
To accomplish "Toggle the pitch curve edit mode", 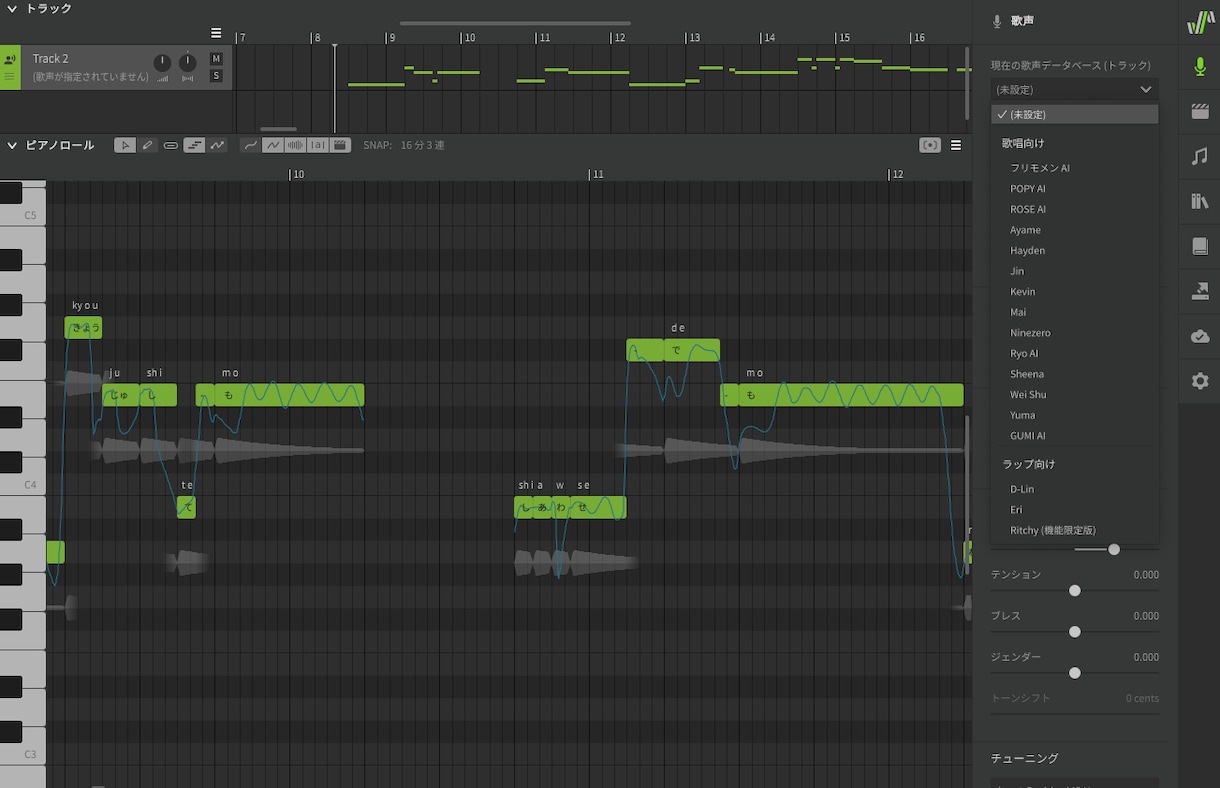I will pyautogui.click(x=217, y=145).
